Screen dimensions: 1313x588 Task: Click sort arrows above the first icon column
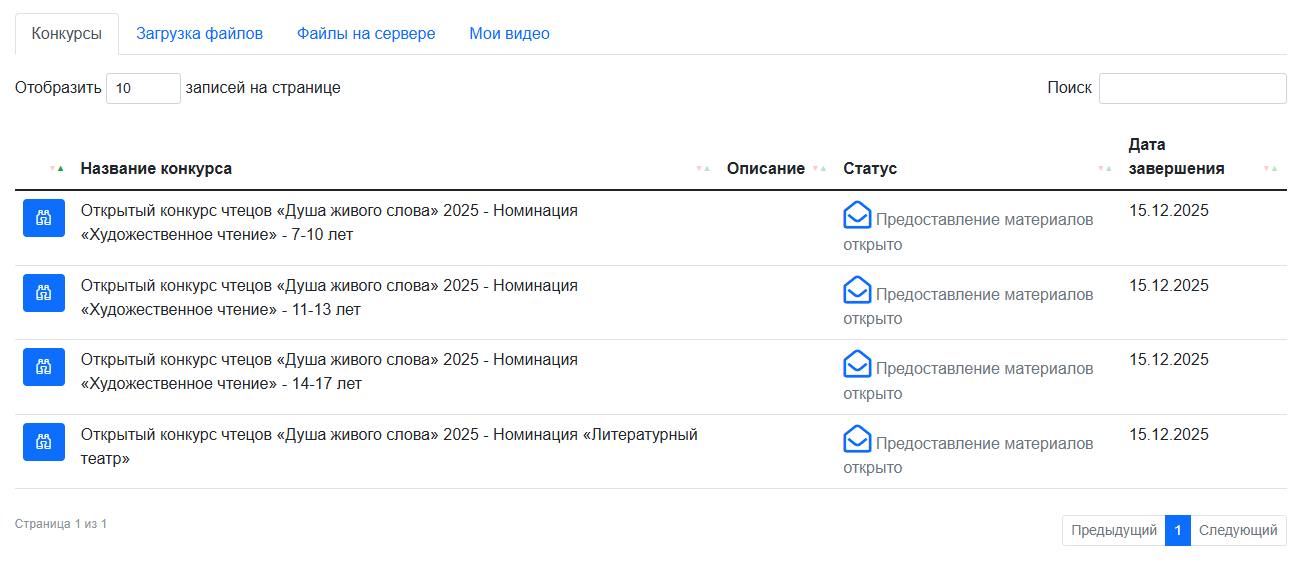click(x=56, y=168)
